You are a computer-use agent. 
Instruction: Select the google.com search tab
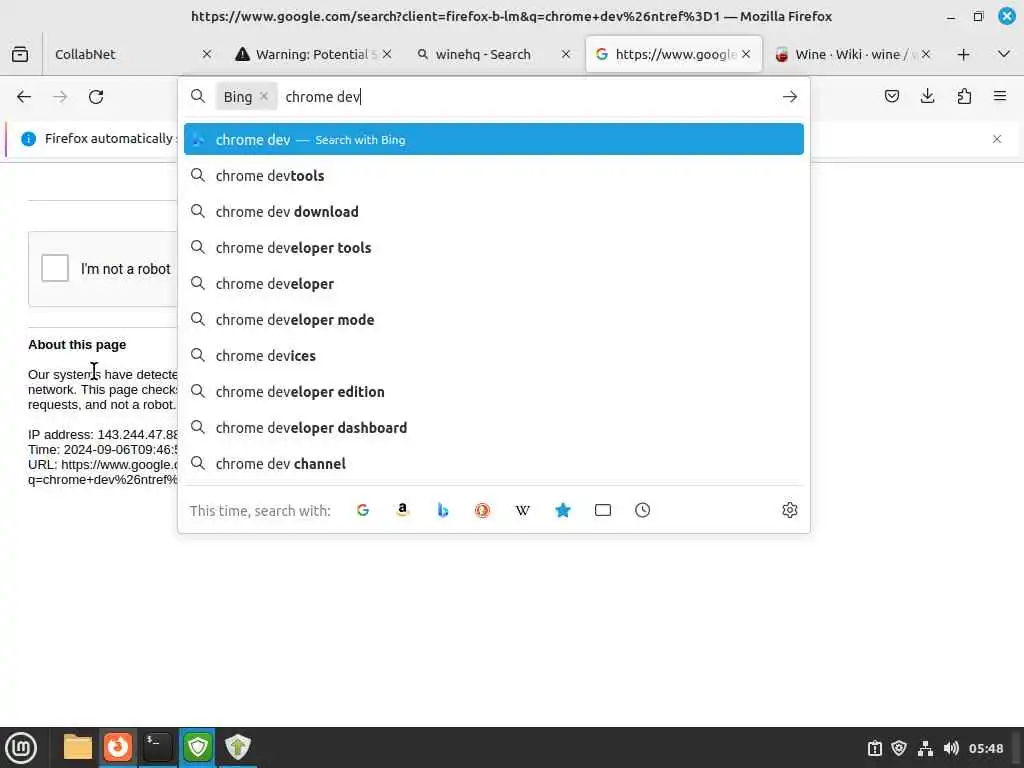674,54
